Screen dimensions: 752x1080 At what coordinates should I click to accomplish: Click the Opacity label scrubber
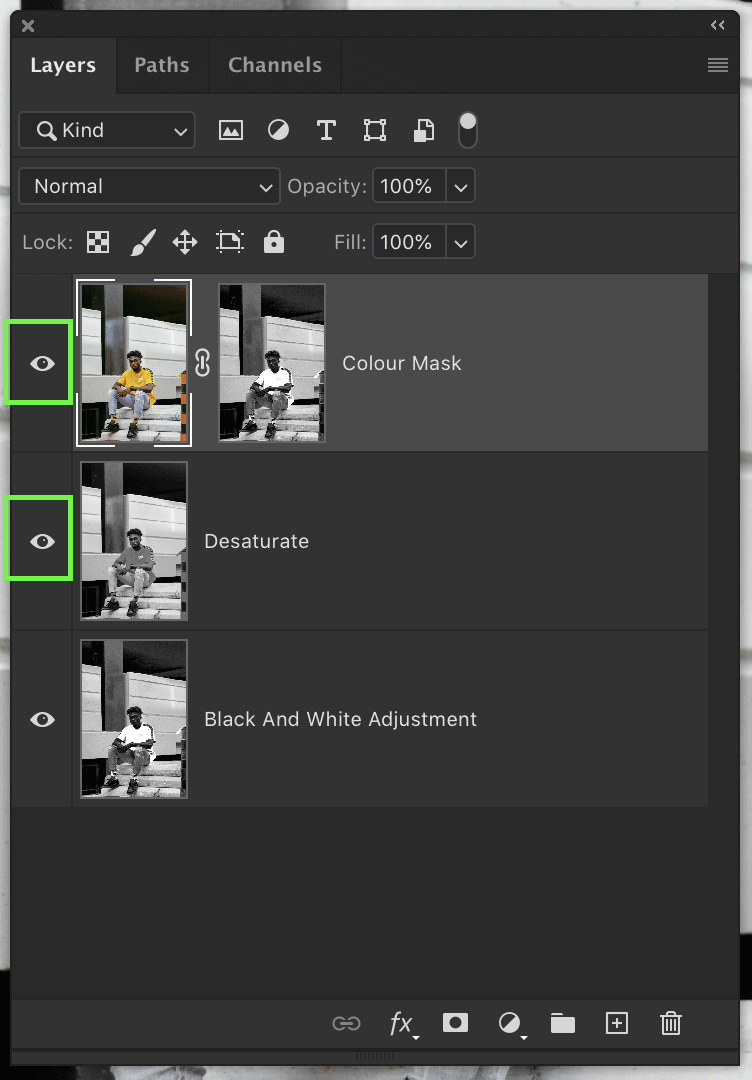(x=327, y=186)
